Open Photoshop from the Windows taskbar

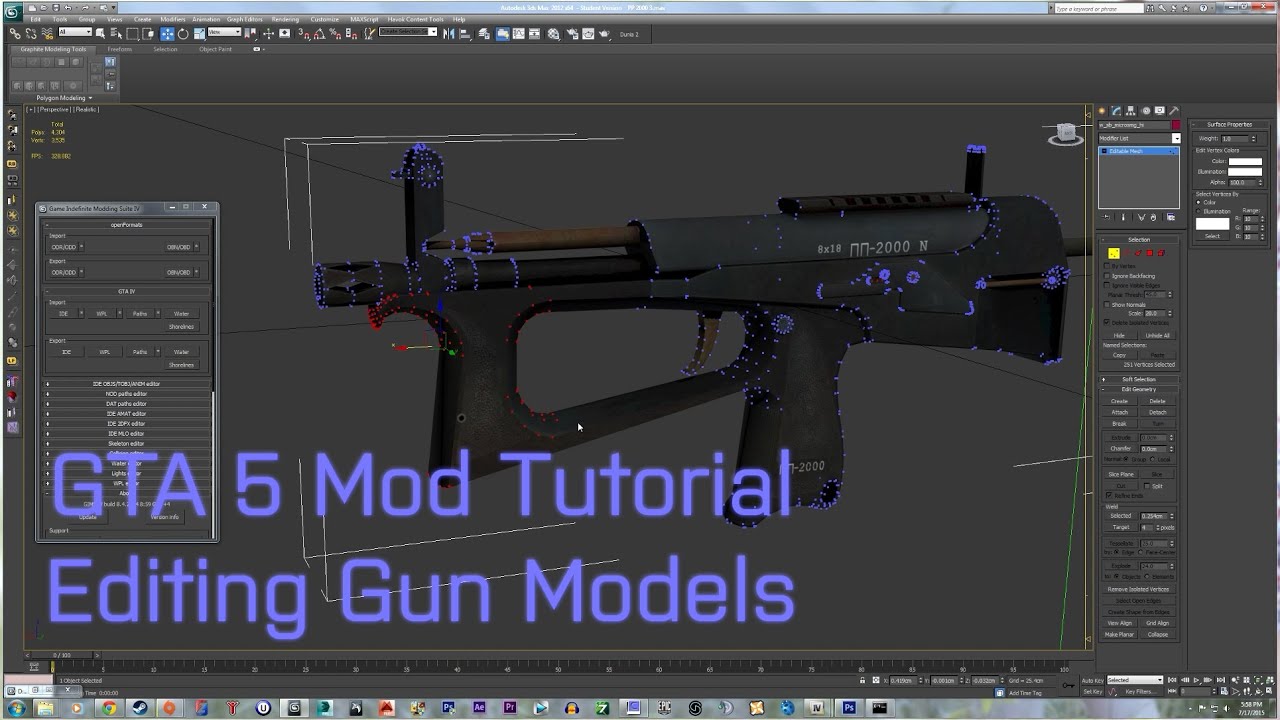coord(849,708)
